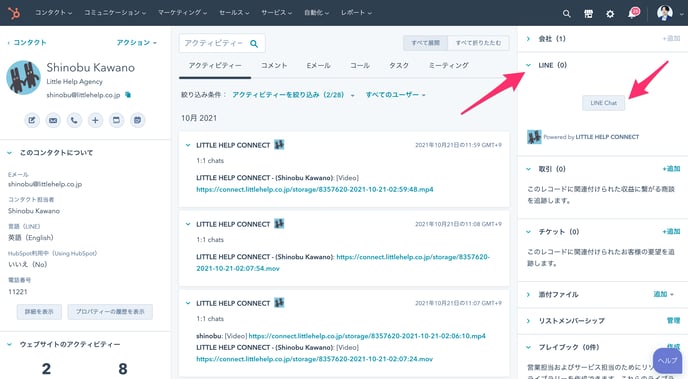Click the search icon in activity search box
Screen dimensions: 688x379
coord(254,43)
